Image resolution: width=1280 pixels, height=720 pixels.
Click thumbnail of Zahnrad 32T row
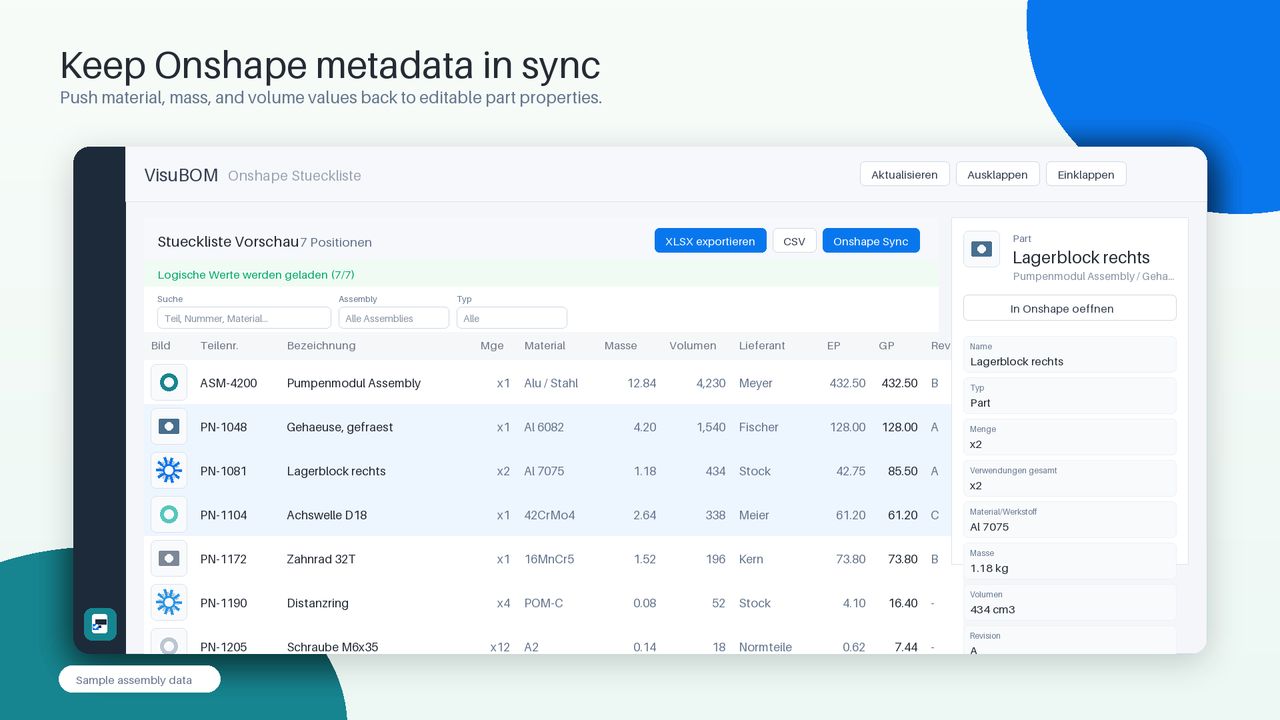pos(169,559)
